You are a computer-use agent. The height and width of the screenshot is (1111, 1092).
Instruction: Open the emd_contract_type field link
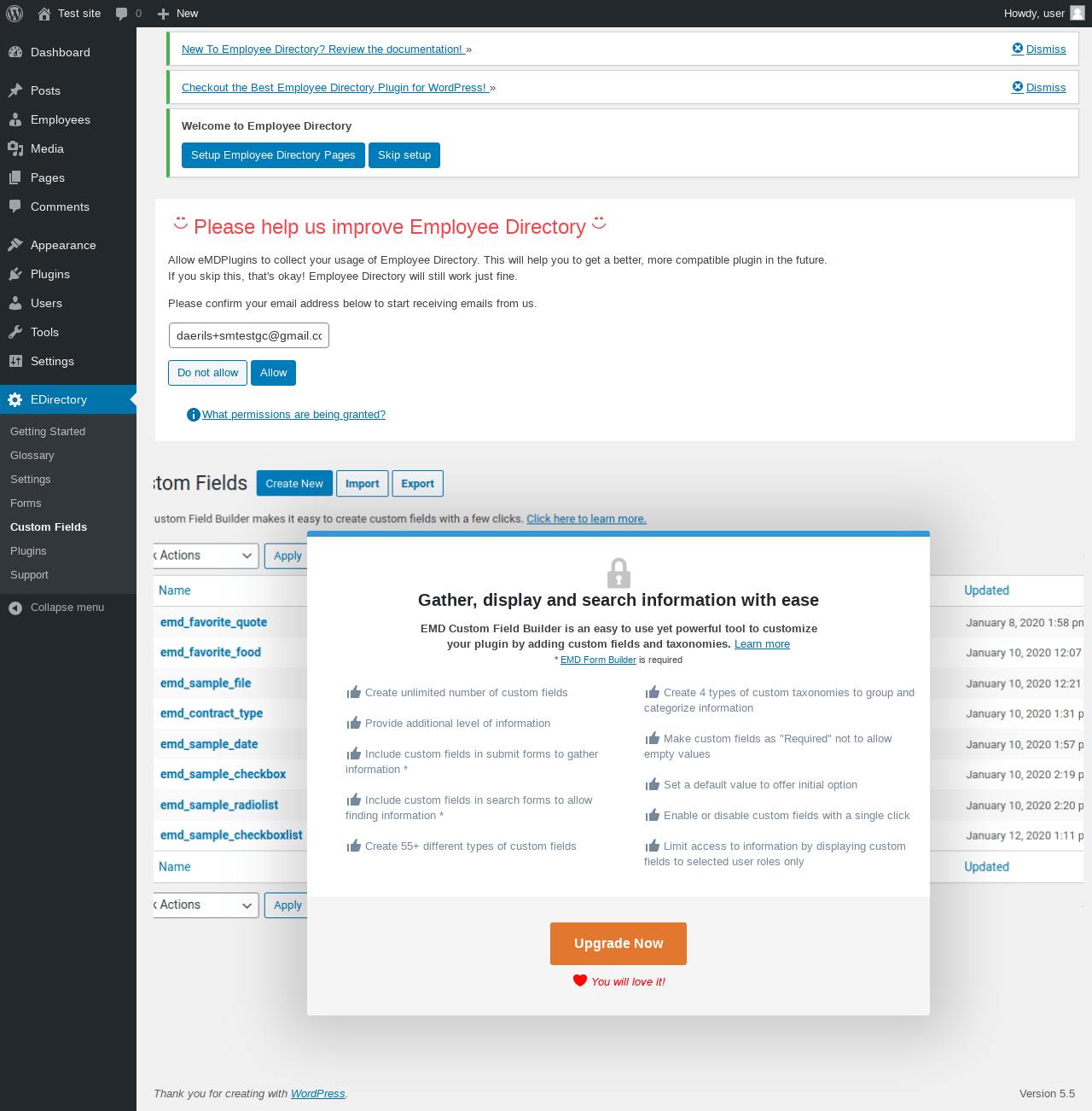(212, 713)
